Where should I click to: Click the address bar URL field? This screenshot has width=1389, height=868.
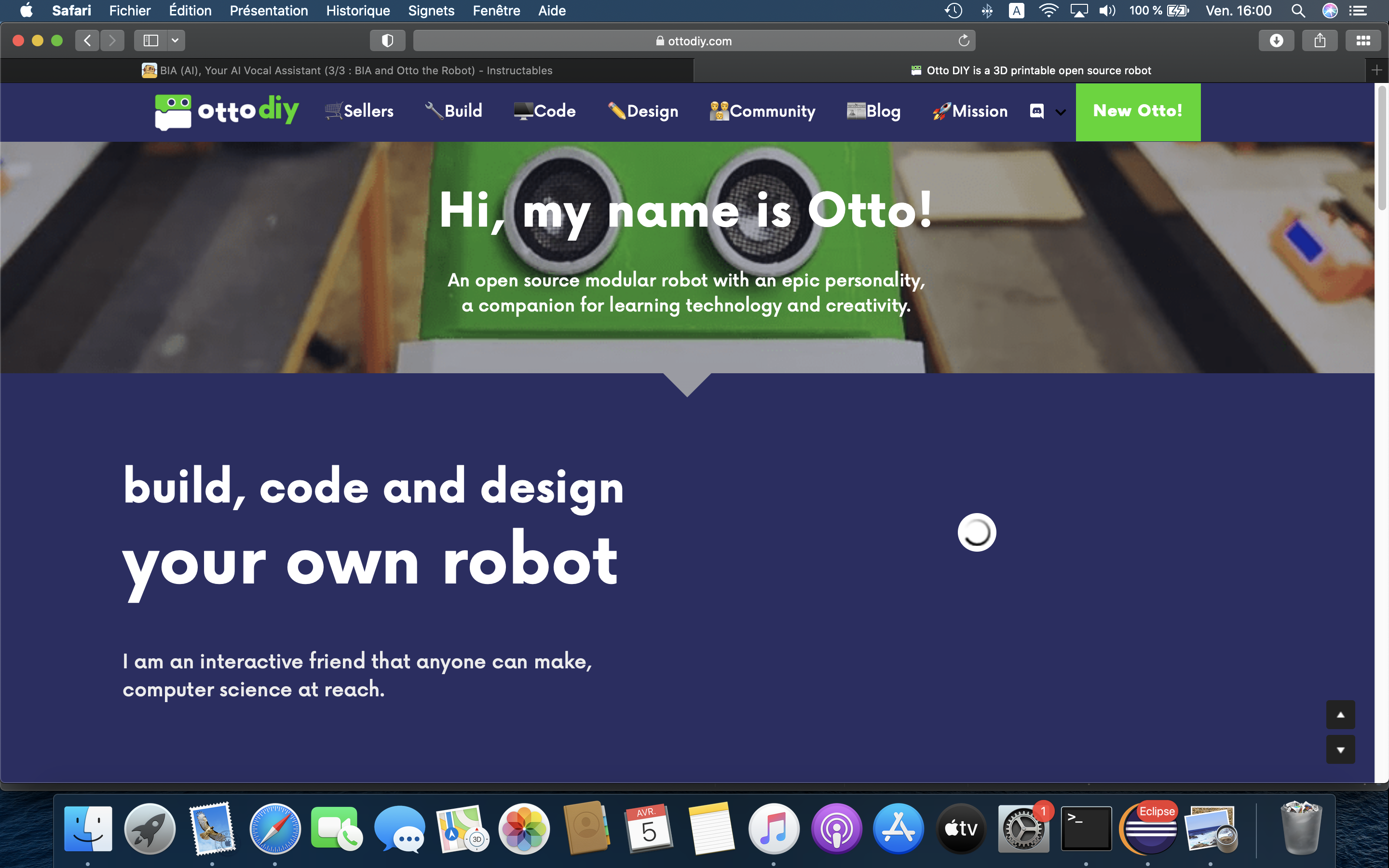[x=694, y=40]
